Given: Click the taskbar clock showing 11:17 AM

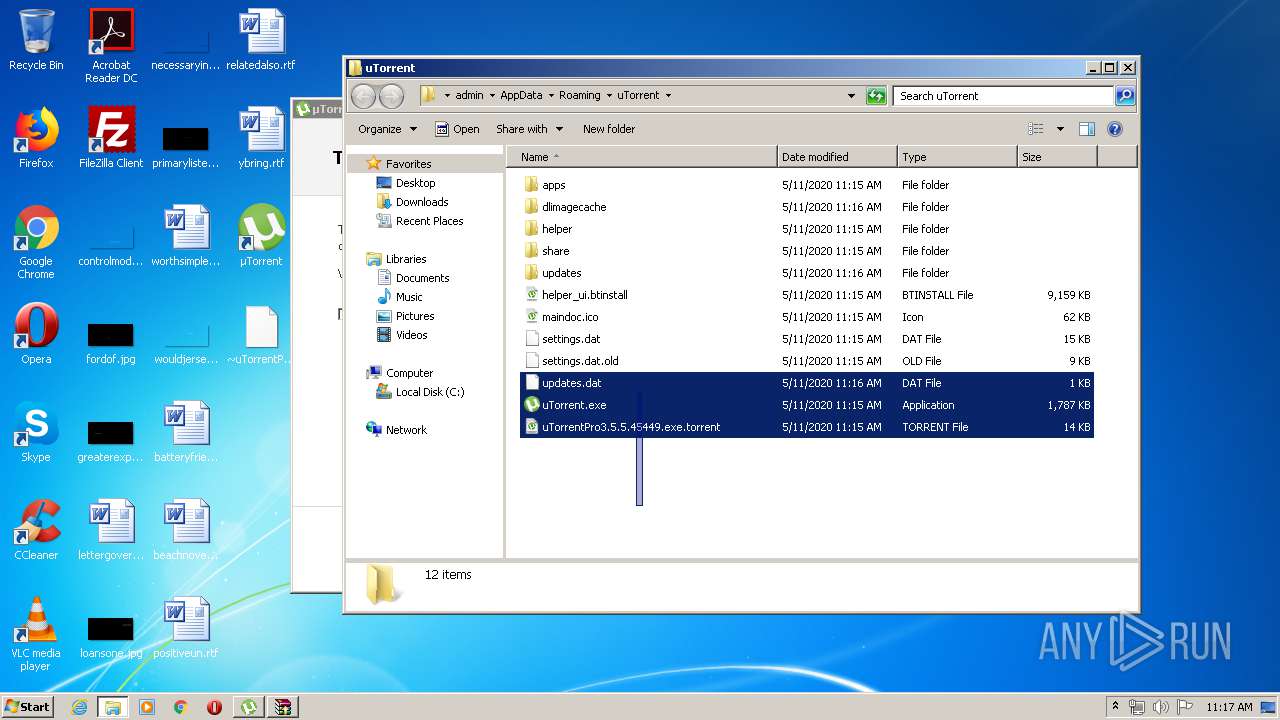Looking at the screenshot, I should point(1229,707).
